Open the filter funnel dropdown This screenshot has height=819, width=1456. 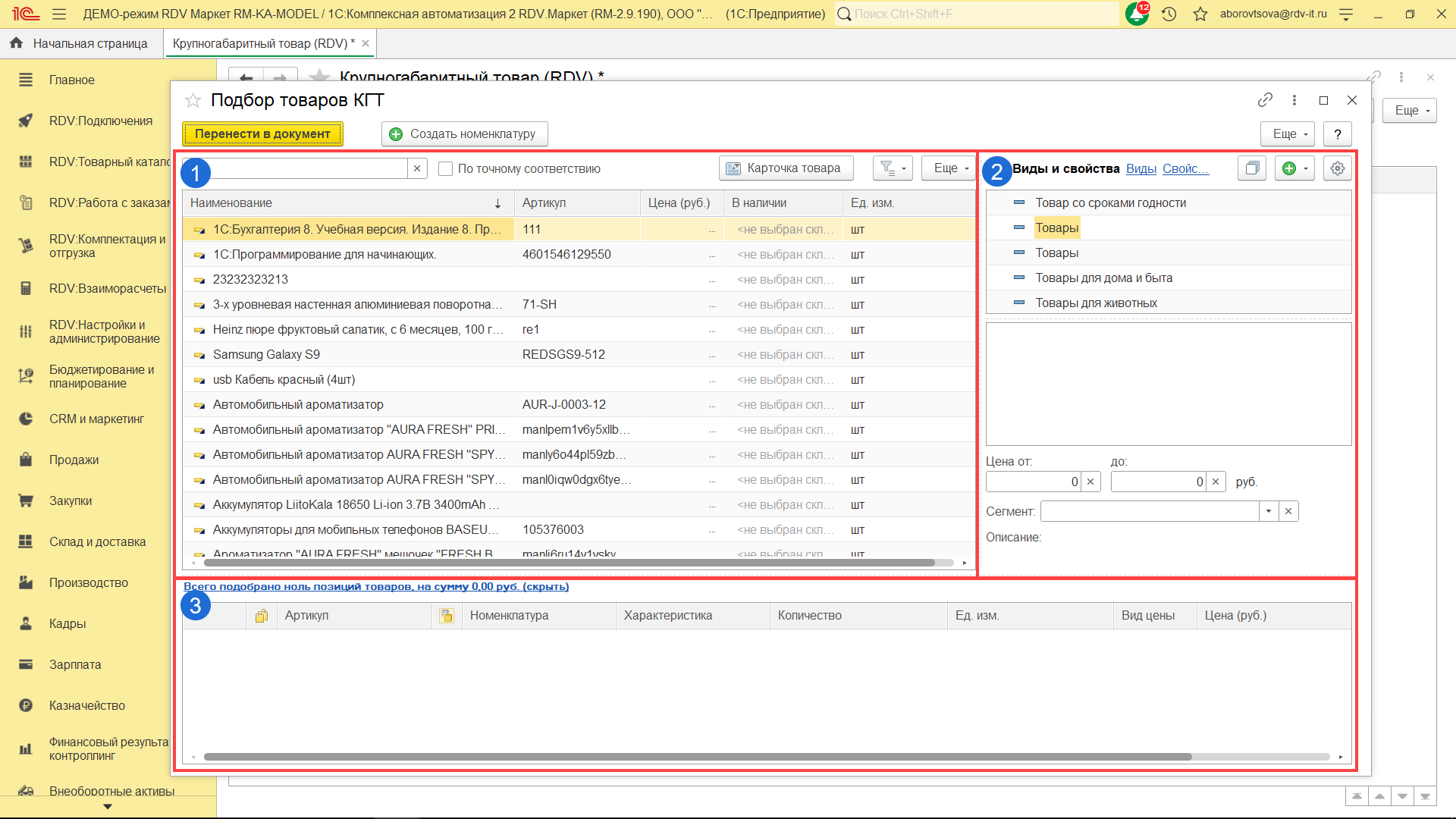point(892,168)
